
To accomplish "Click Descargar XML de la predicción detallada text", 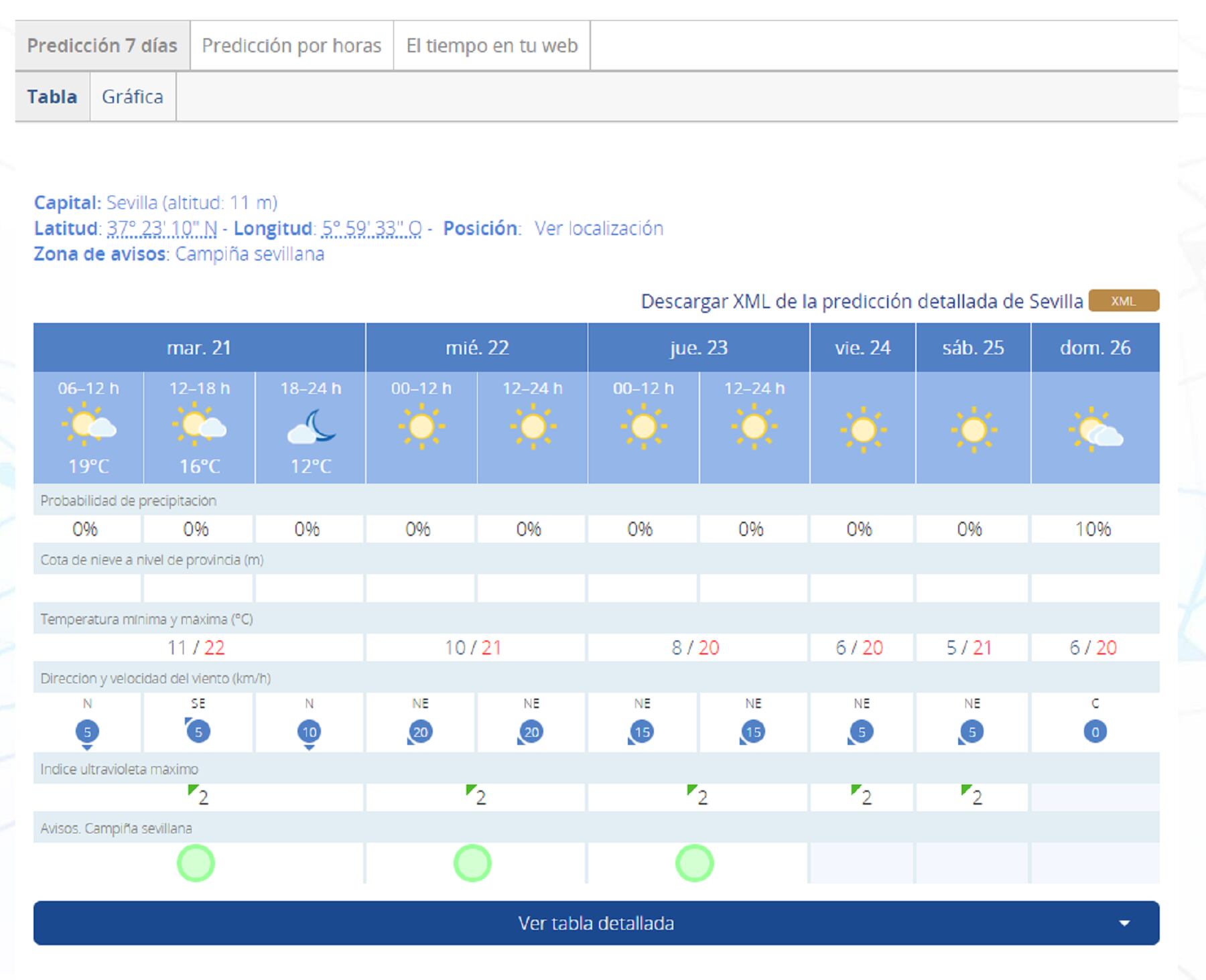I will 862,301.
